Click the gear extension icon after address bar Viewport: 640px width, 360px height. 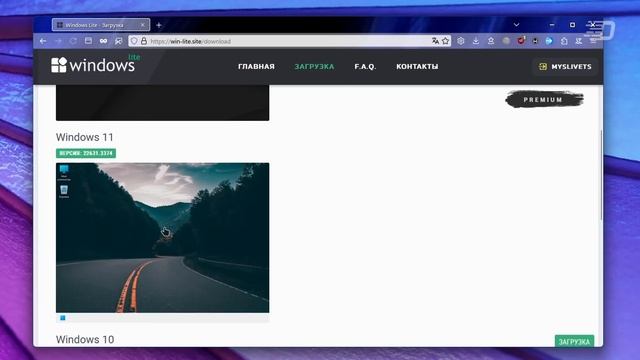(461, 41)
